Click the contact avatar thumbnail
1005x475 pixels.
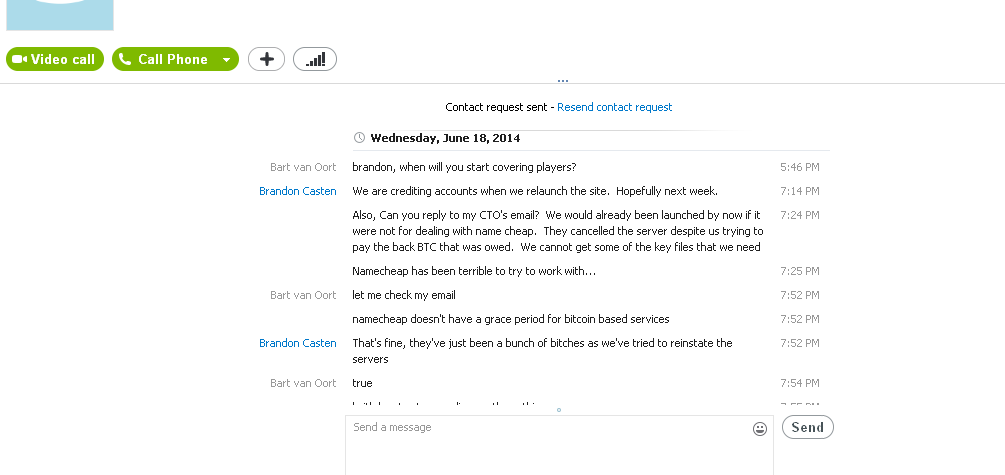point(60,15)
